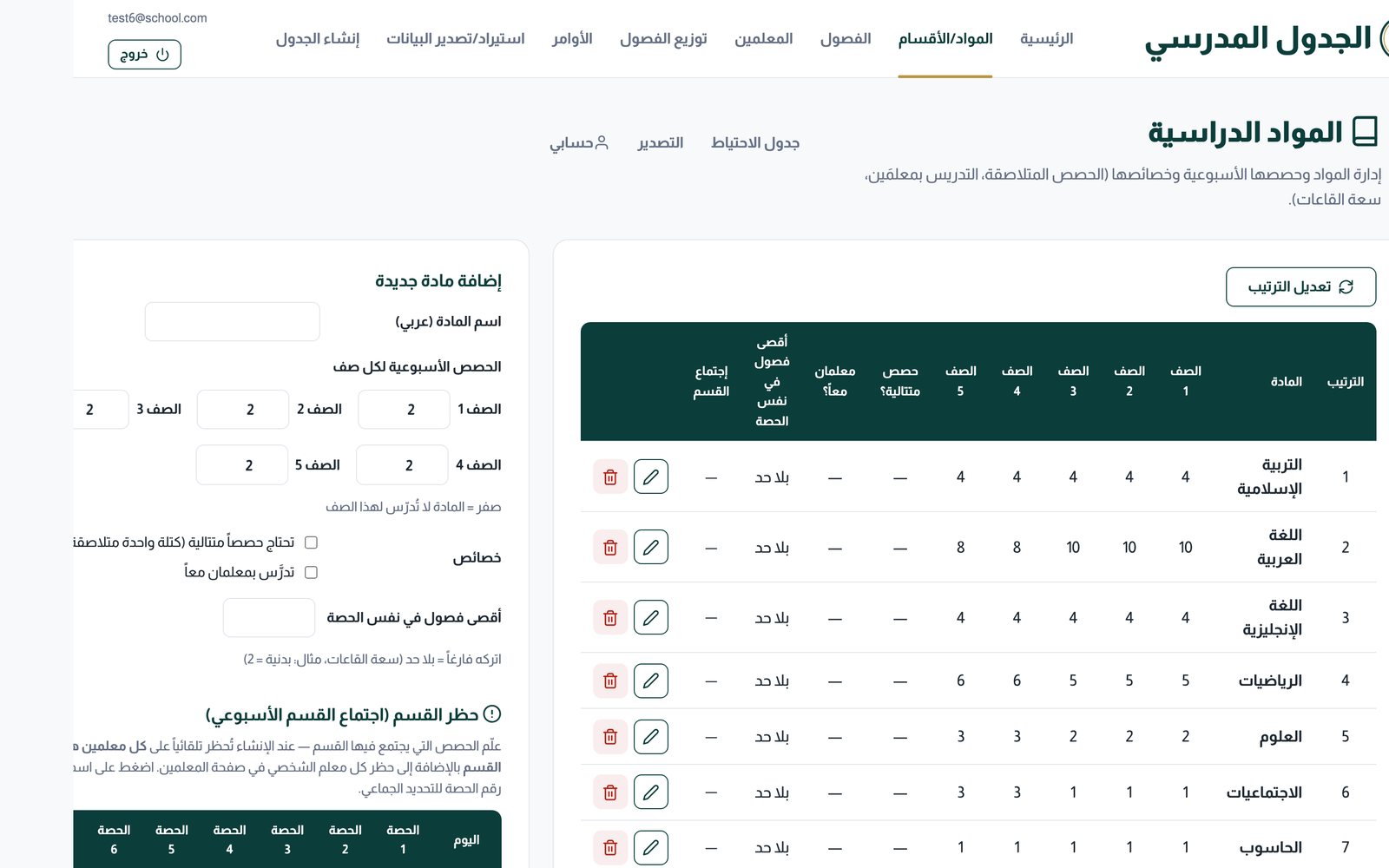Open الأوامر navigation item
This screenshot has width=1389, height=868.
[572, 38]
